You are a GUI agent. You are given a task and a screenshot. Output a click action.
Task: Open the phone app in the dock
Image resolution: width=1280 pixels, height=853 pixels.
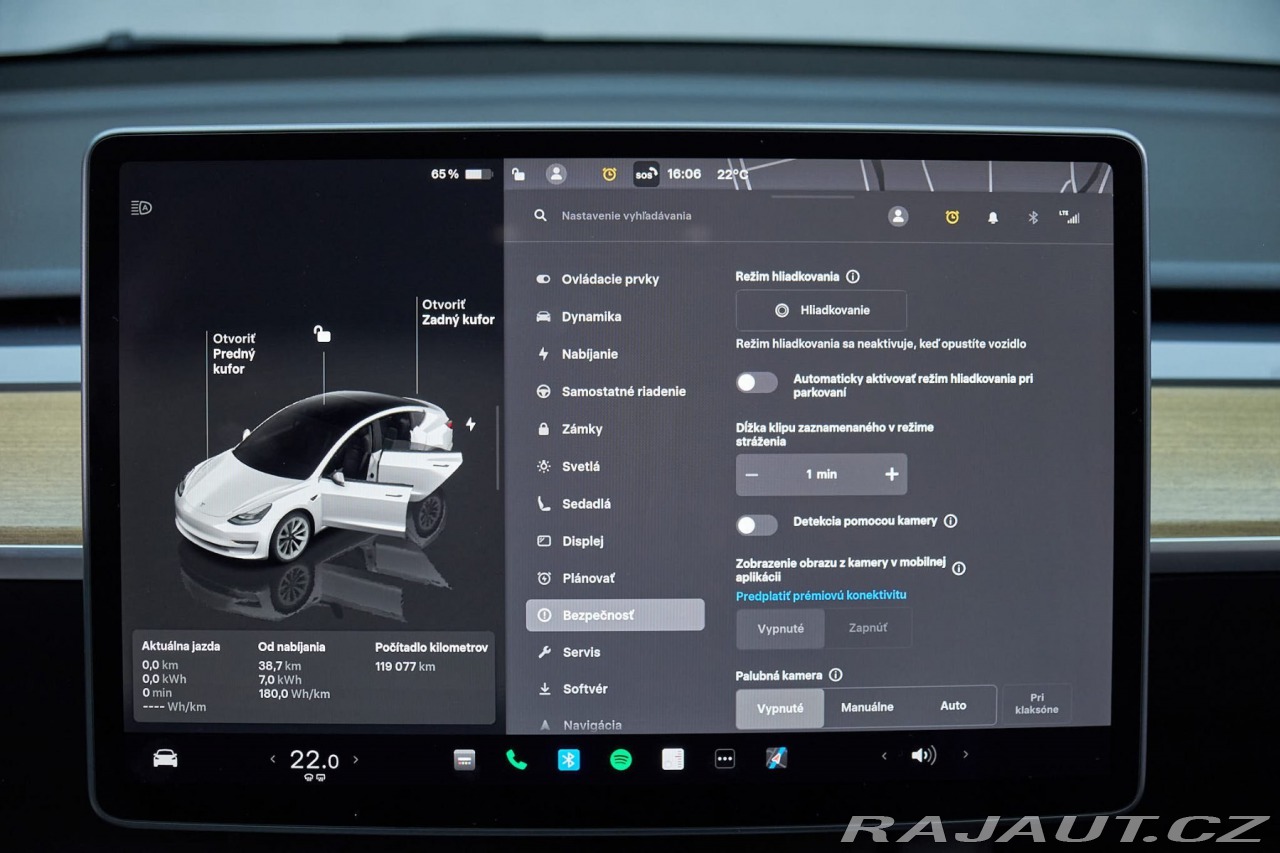click(517, 760)
